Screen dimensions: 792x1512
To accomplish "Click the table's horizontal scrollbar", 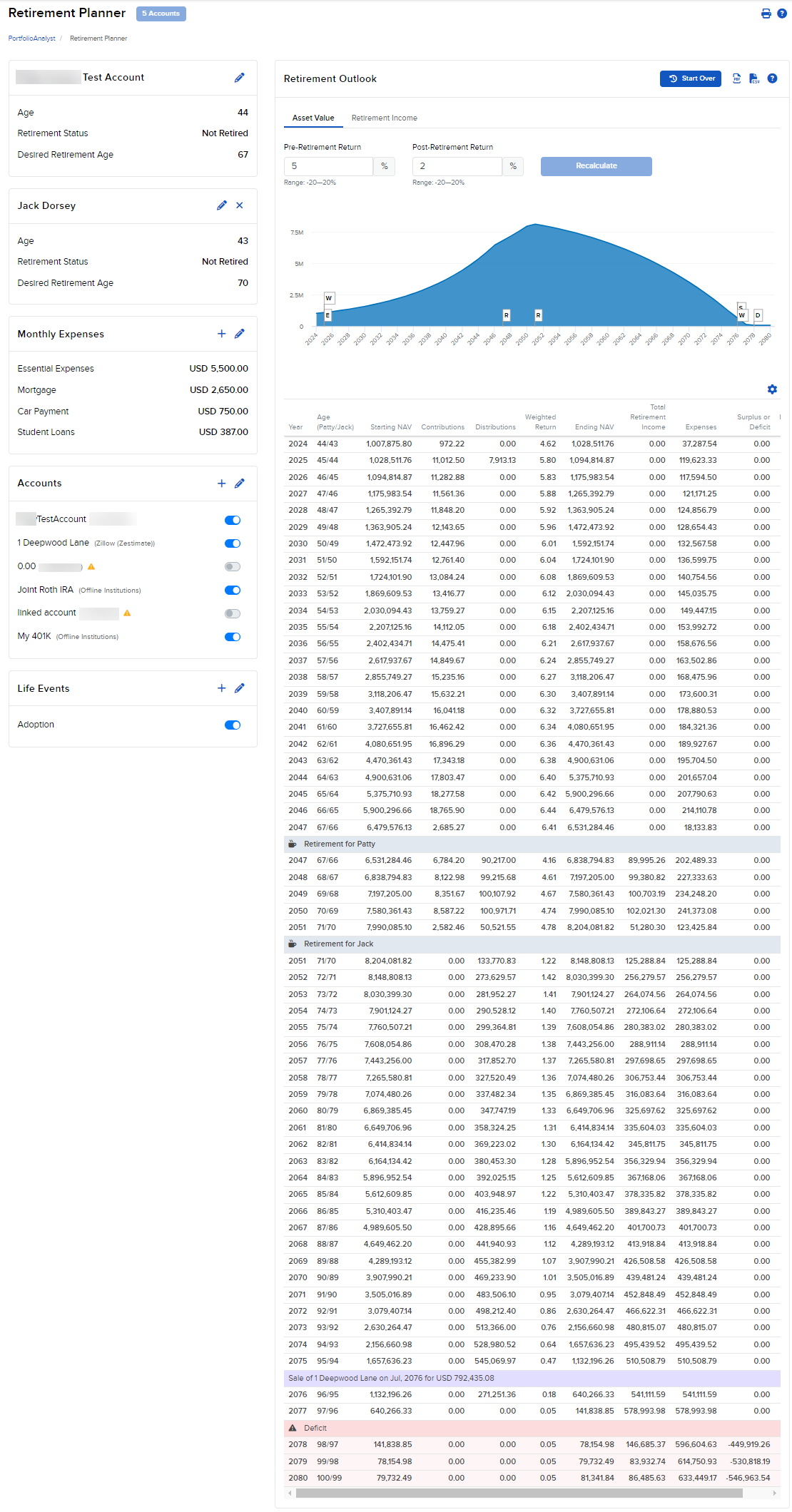I will (519, 1493).
